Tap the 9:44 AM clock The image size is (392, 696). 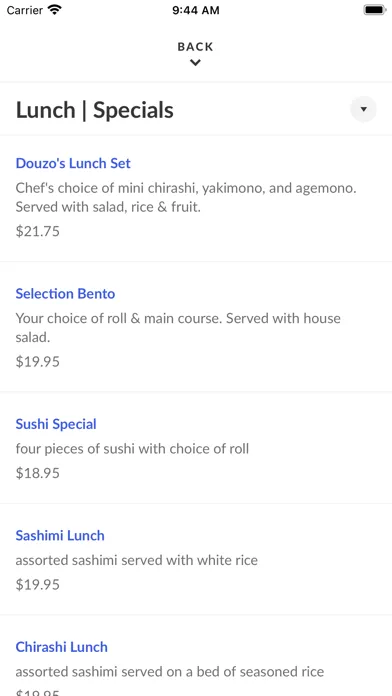(196, 10)
